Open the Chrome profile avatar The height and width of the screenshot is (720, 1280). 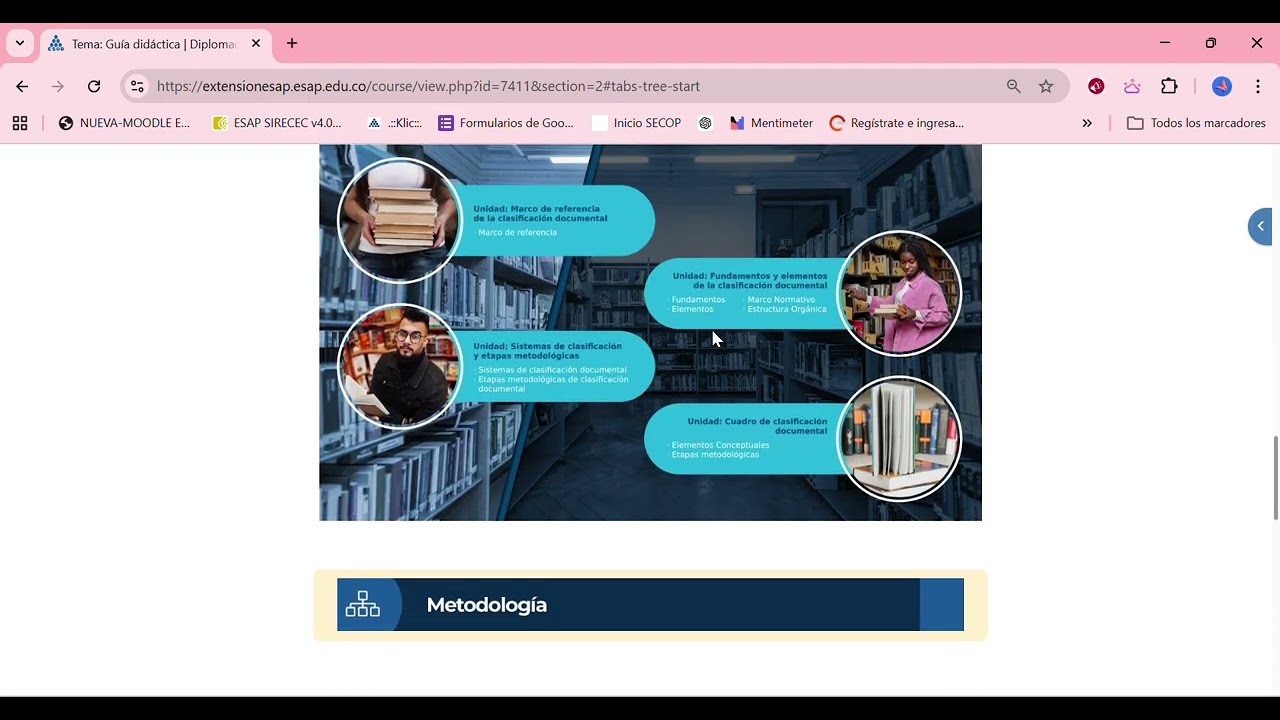(x=1222, y=86)
